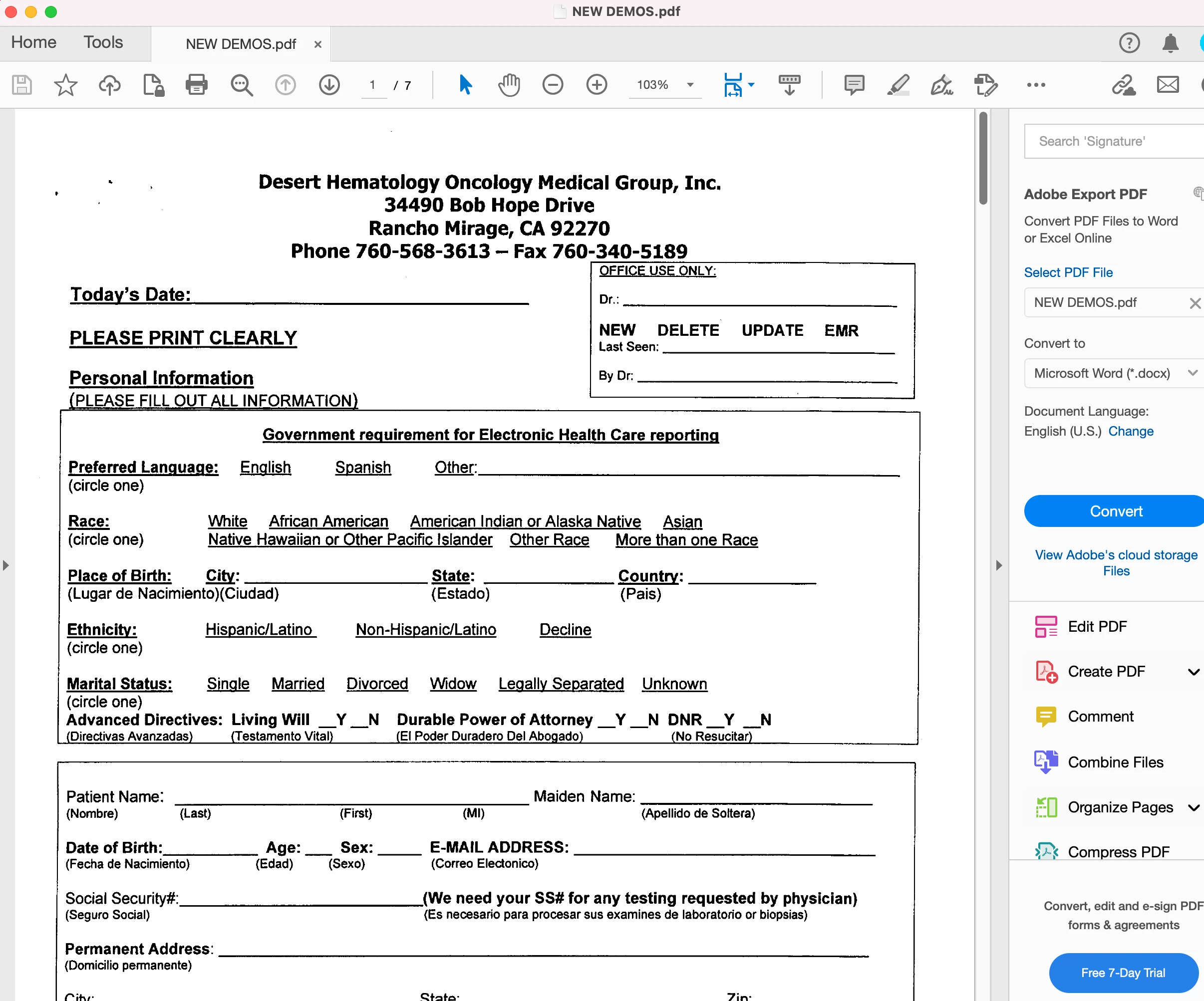Image resolution: width=1204 pixels, height=1001 pixels.
Task: Send file by email envelope icon
Action: (1167, 85)
